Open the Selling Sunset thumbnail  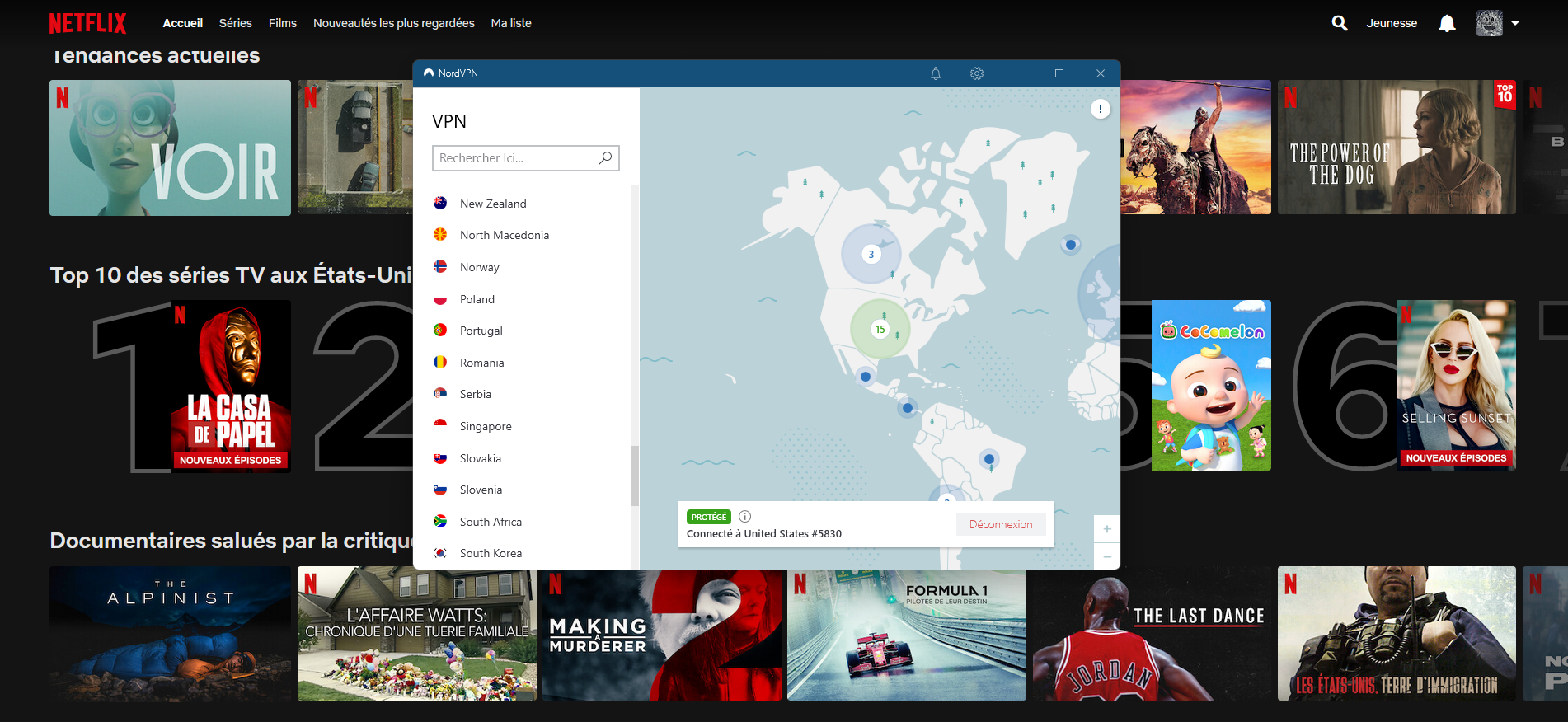(x=1456, y=386)
